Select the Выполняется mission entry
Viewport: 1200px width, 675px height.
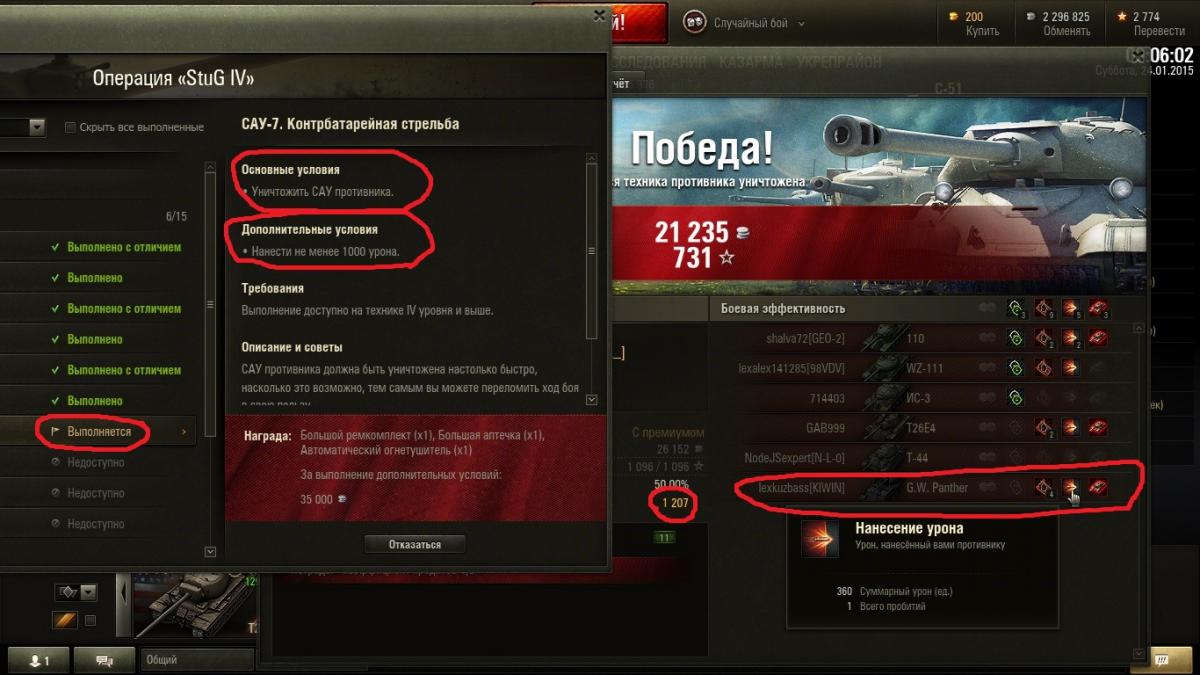pyautogui.click(x=98, y=432)
